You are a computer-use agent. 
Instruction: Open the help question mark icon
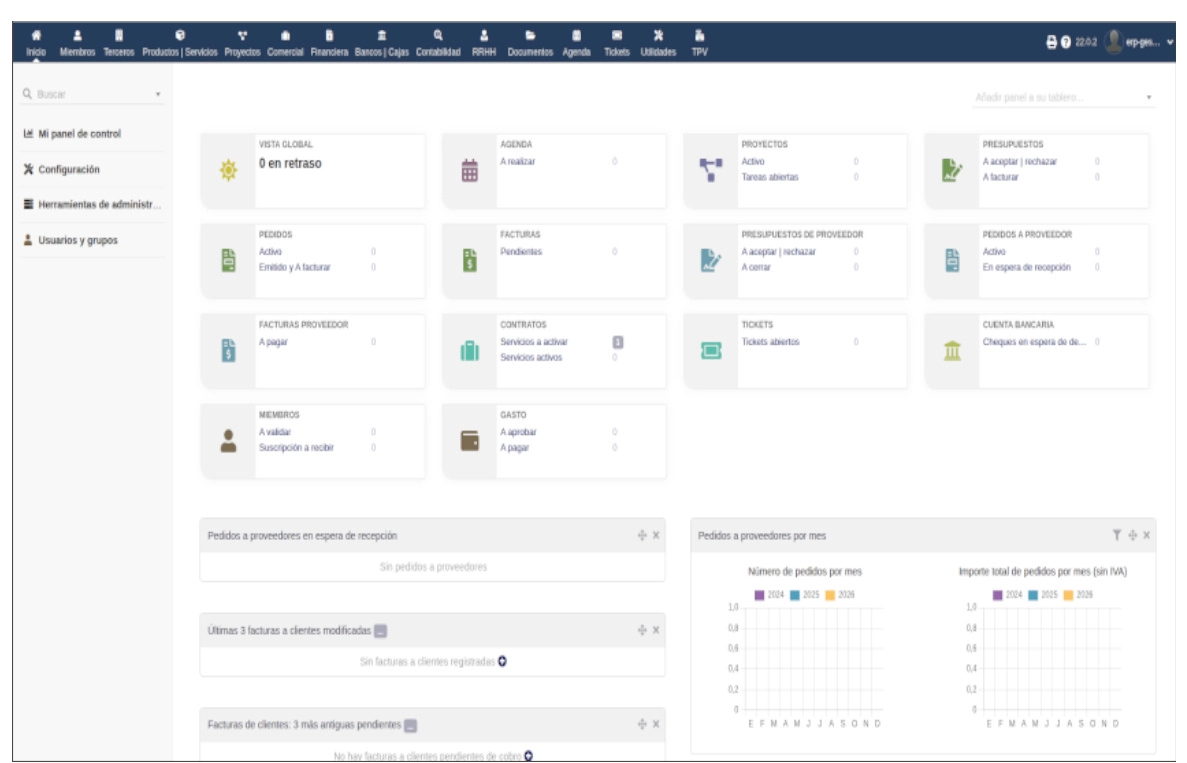pos(1066,42)
